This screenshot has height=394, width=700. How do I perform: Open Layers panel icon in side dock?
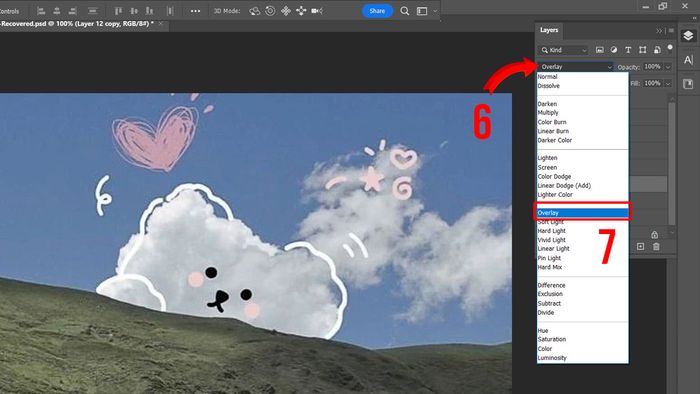click(688, 36)
